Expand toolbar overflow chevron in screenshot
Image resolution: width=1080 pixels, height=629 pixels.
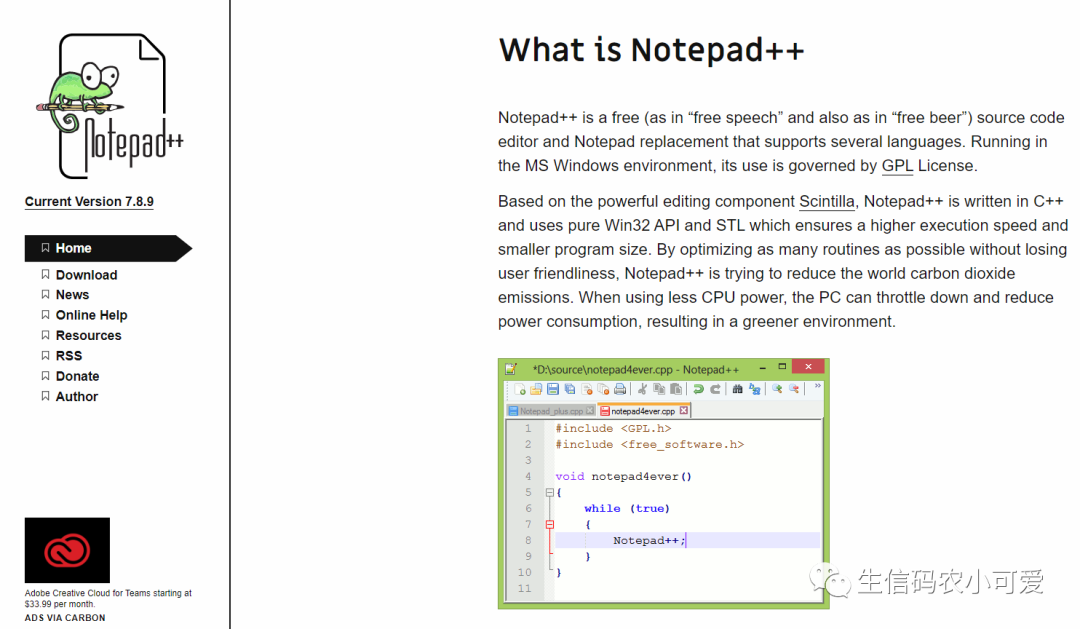pos(818,386)
